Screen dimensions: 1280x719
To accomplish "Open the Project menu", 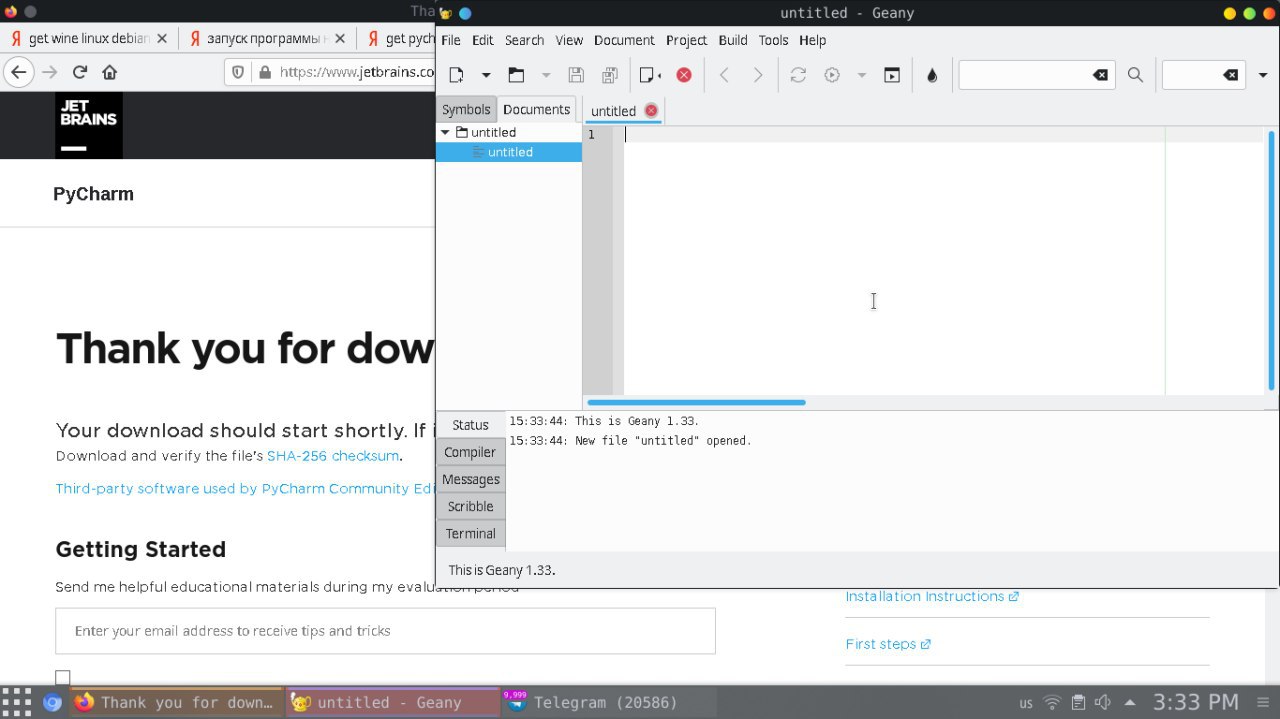I will pyautogui.click(x=686, y=40).
